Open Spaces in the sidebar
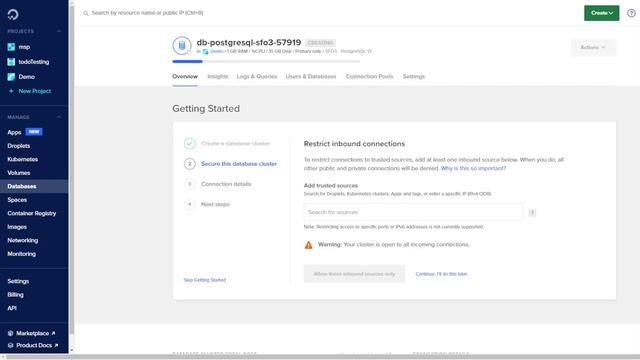Image resolution: width=640 pixels, height=360 pixels. 17,200
